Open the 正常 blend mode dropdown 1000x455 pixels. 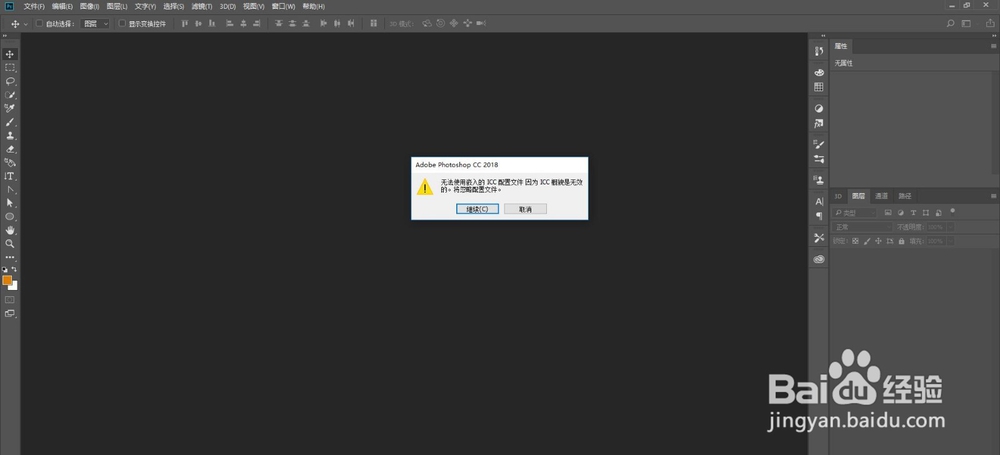click(x=863, y=227)
